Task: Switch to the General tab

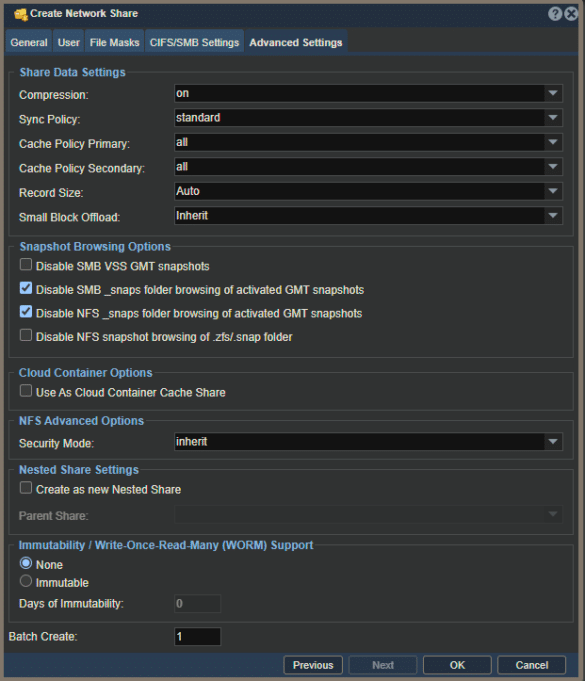Action: pyautogui.click(x=29, y=42)
